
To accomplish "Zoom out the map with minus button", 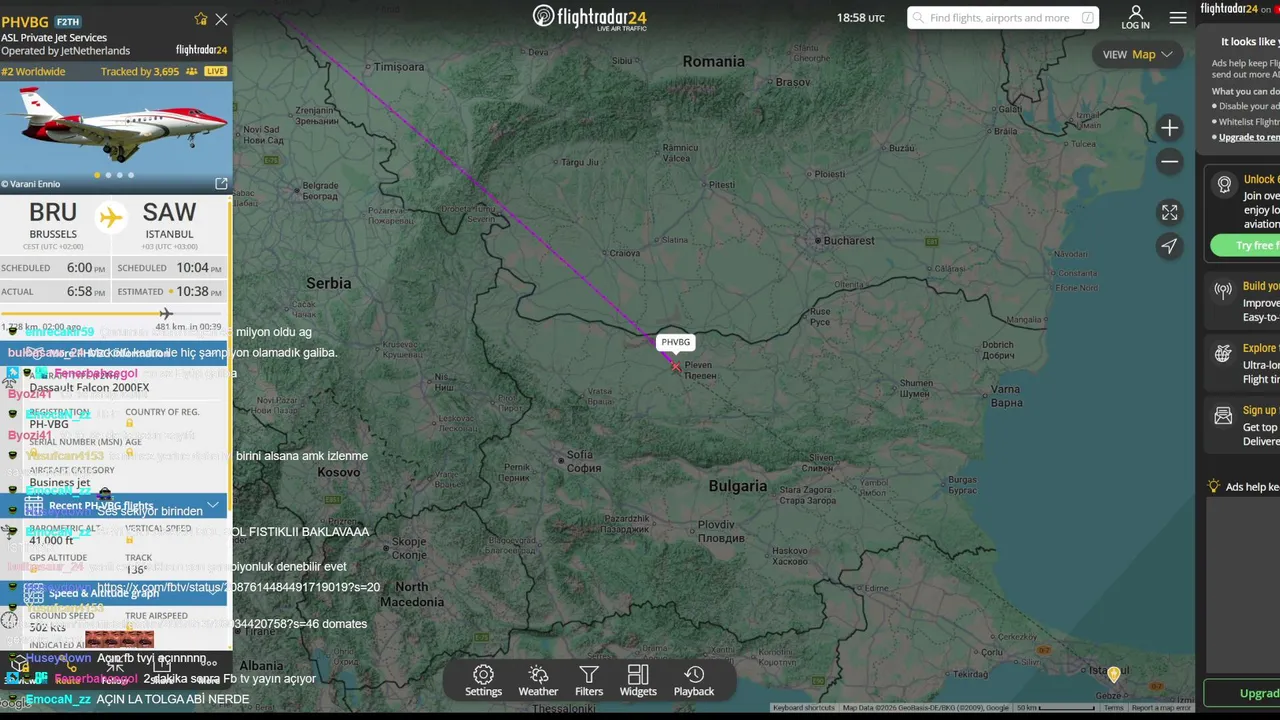I will pos(1170,162).
